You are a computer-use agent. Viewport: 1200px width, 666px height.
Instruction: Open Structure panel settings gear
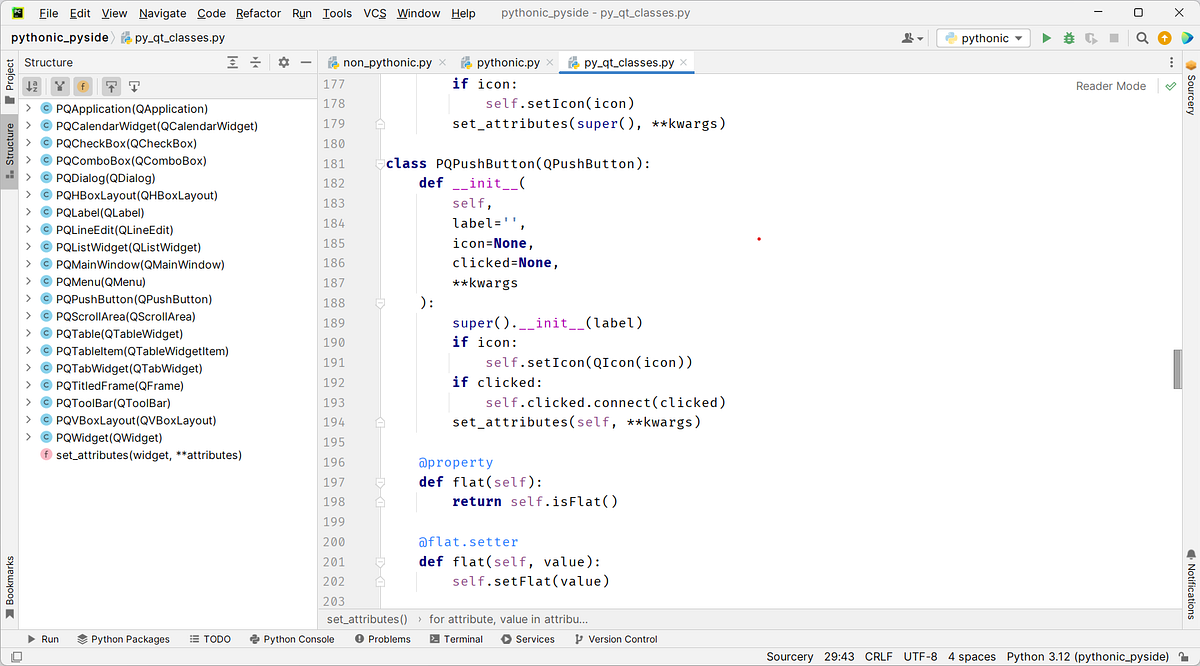coord(284,62)
